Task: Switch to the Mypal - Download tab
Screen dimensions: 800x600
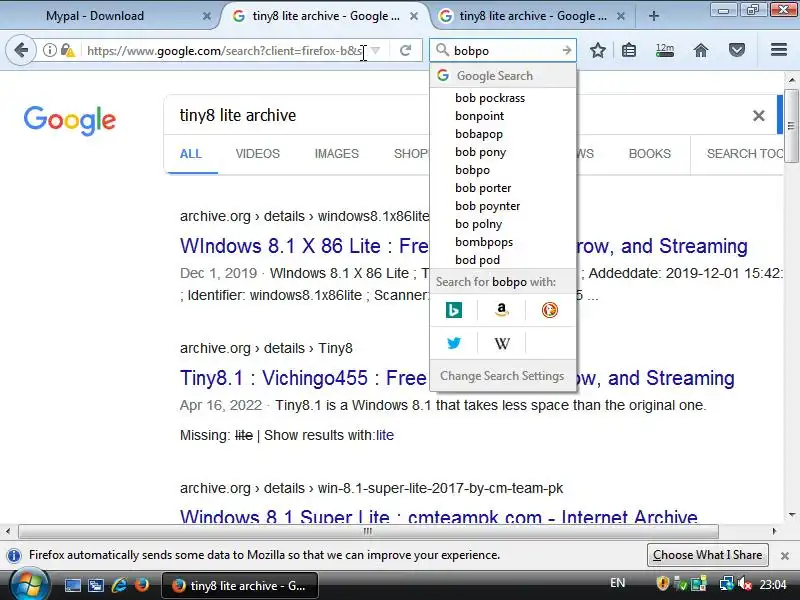Action: coord(112,16)
